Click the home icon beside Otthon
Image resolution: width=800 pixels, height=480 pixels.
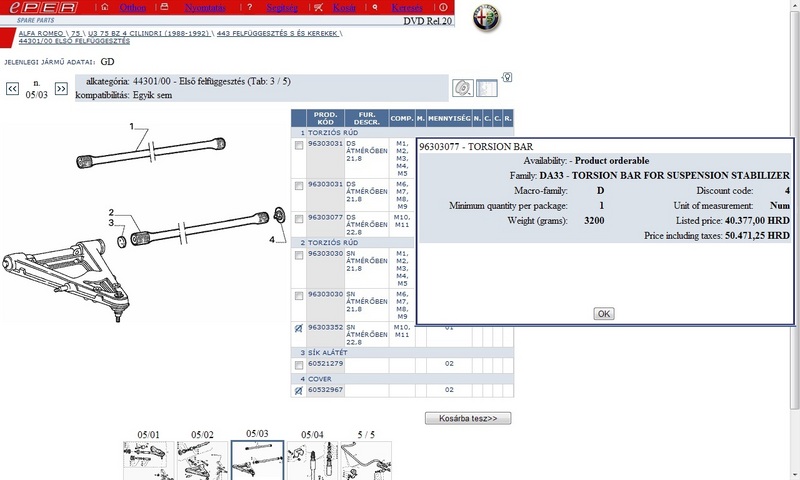[x=105, y=7]
